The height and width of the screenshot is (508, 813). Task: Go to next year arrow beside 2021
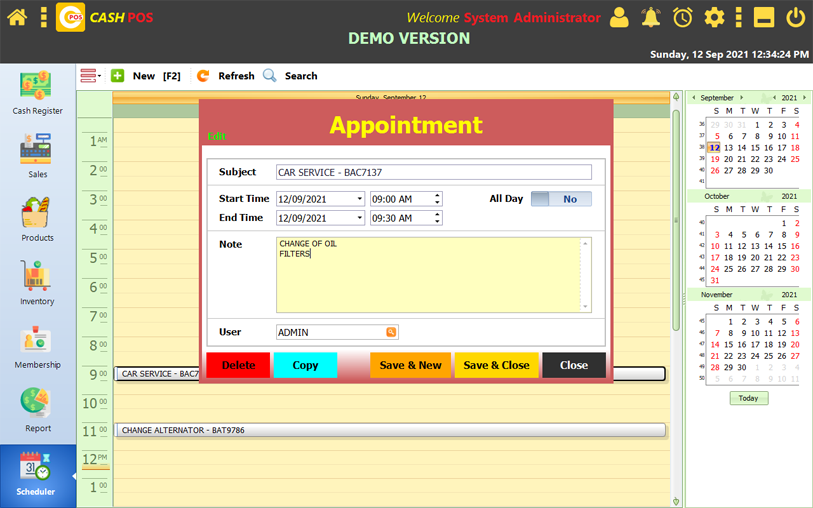click(x=804, y=97)
